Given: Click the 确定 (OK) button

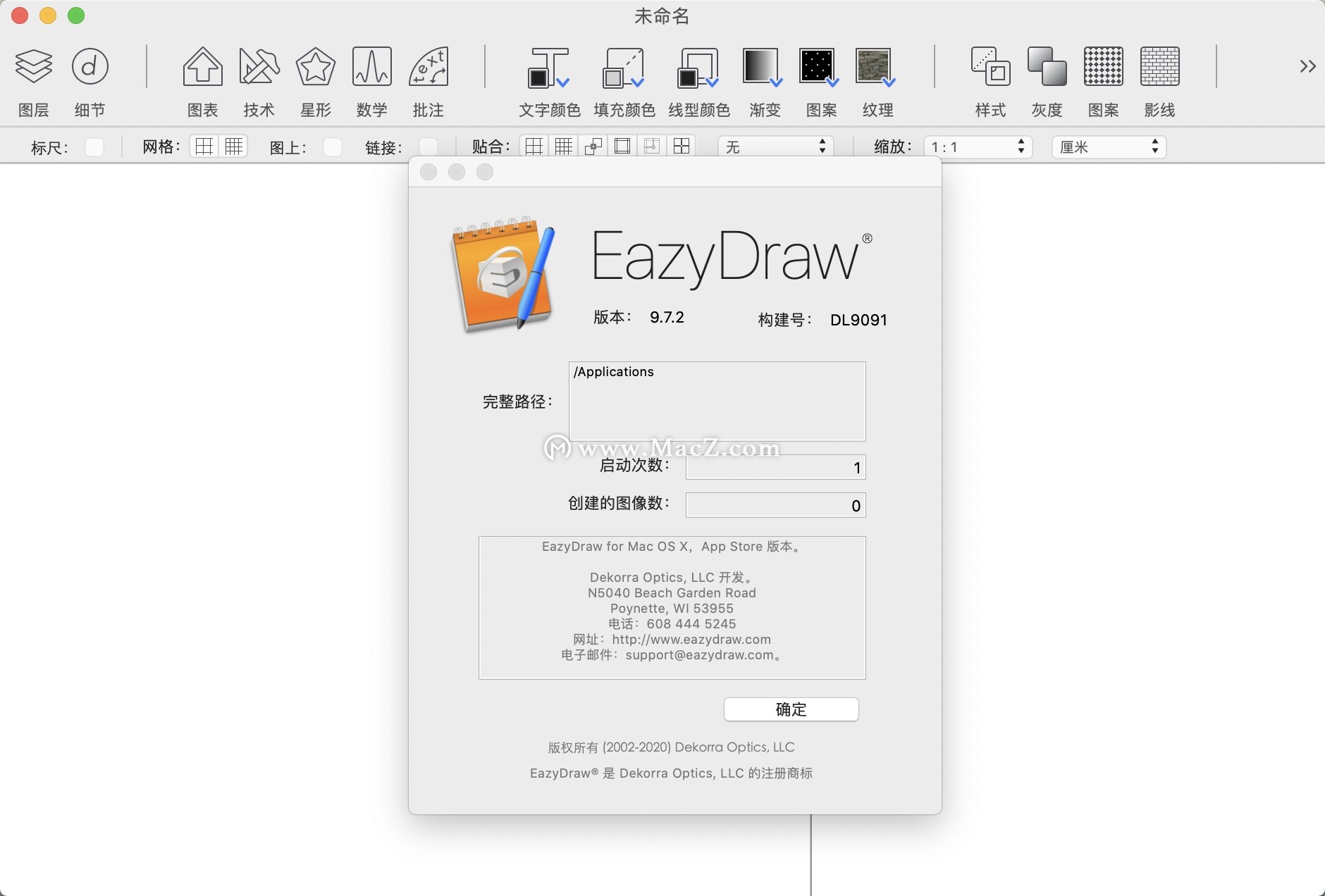Looking at the screenshot, I should 791,709.
